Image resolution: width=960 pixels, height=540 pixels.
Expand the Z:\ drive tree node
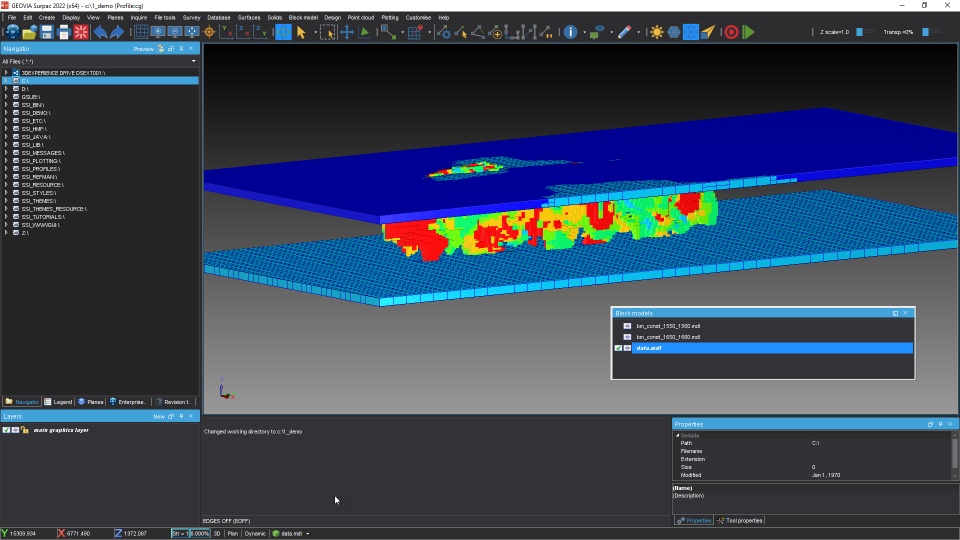[x=6, y=233]
